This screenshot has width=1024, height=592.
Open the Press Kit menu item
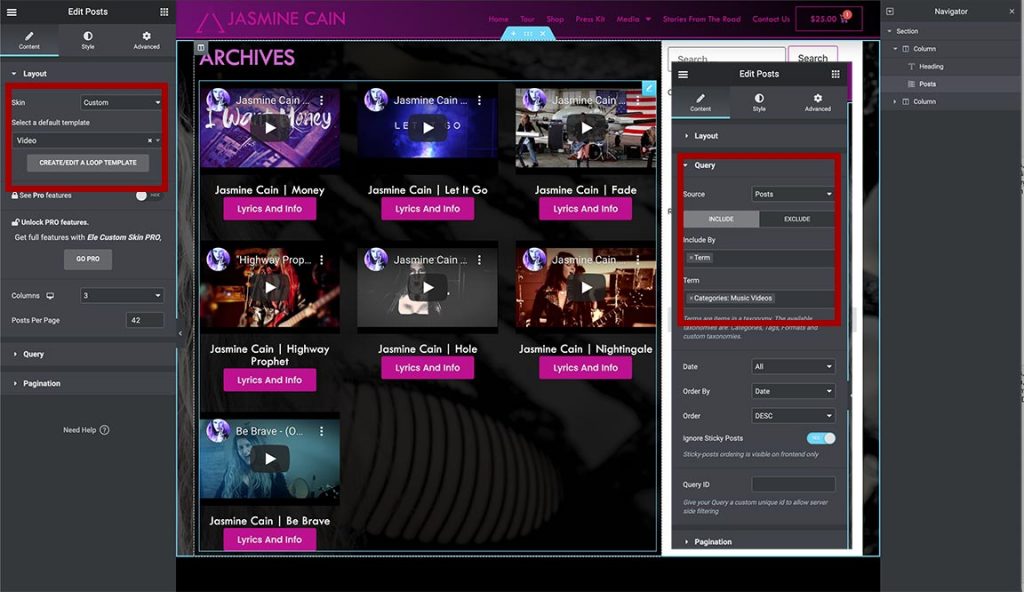pos(590,19)
